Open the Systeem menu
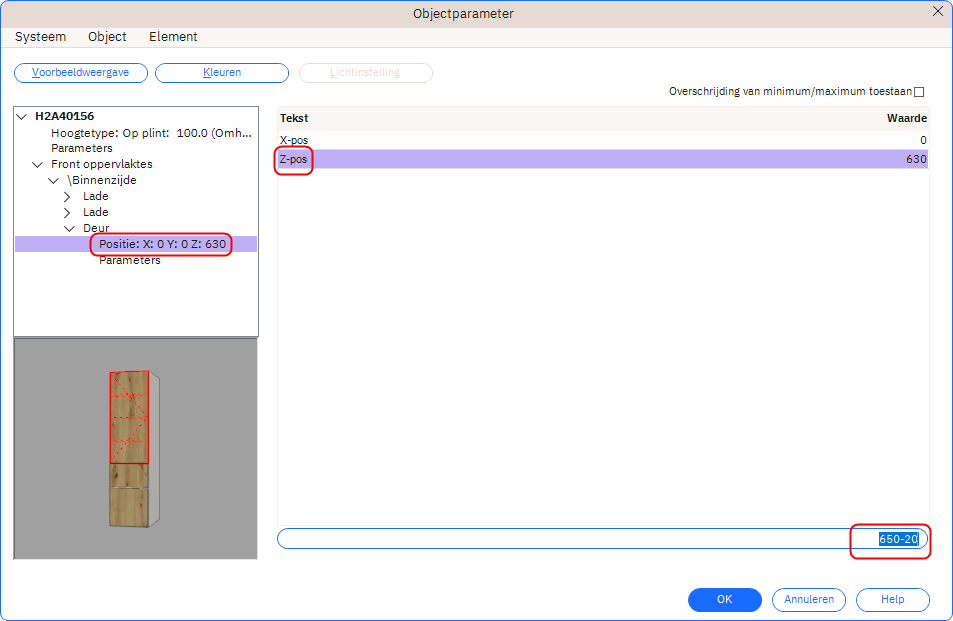953x621 pixels. pos(40,37)
